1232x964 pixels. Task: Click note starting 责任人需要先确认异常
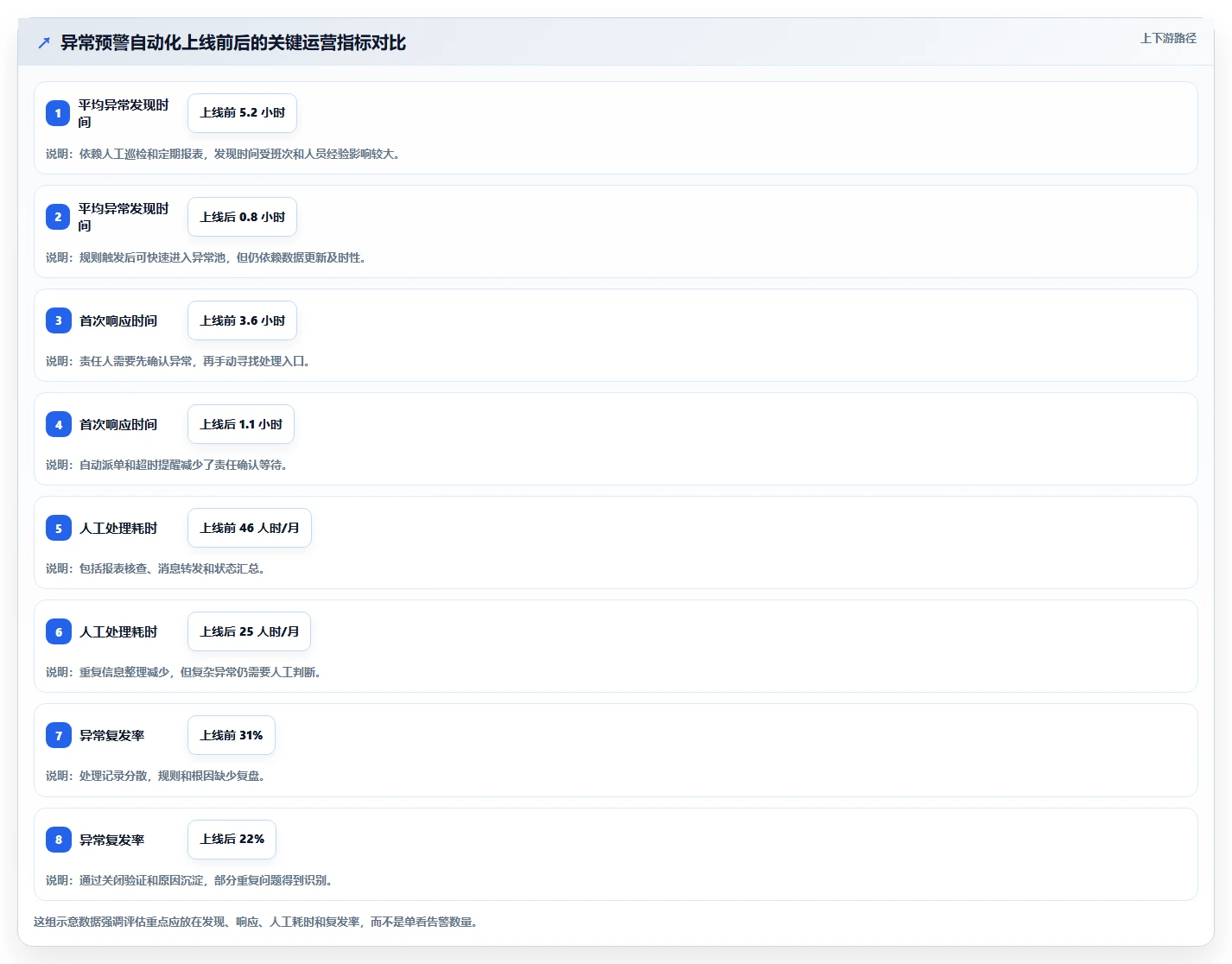click(x=178, y=361)
